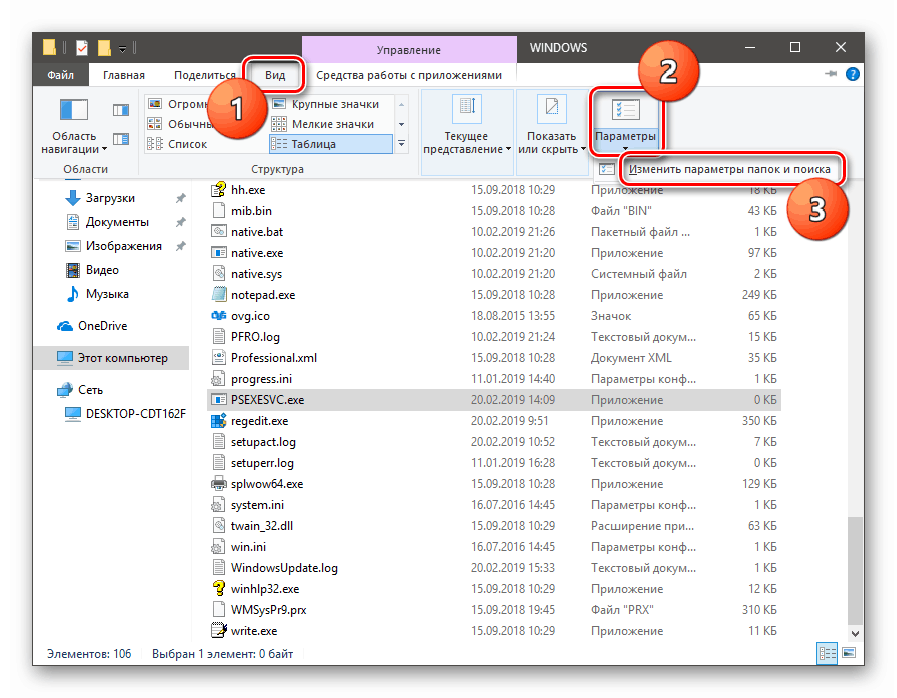Click the ovg.ico file icon
Screen dimensions: 897x698
219,316
